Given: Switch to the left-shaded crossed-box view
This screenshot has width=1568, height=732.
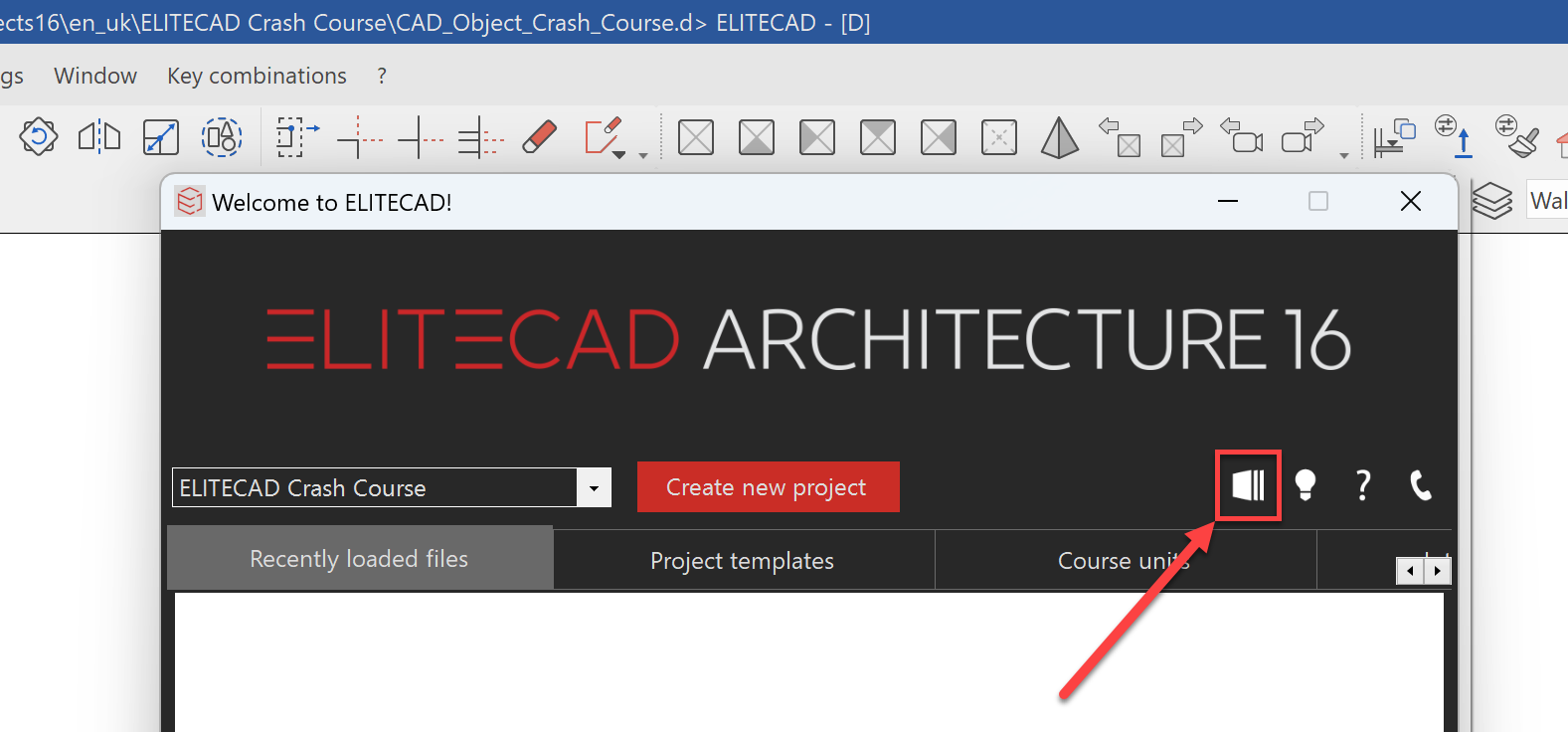Looking at the screenshot, I should pyautogui.click(x=817, y=137).
